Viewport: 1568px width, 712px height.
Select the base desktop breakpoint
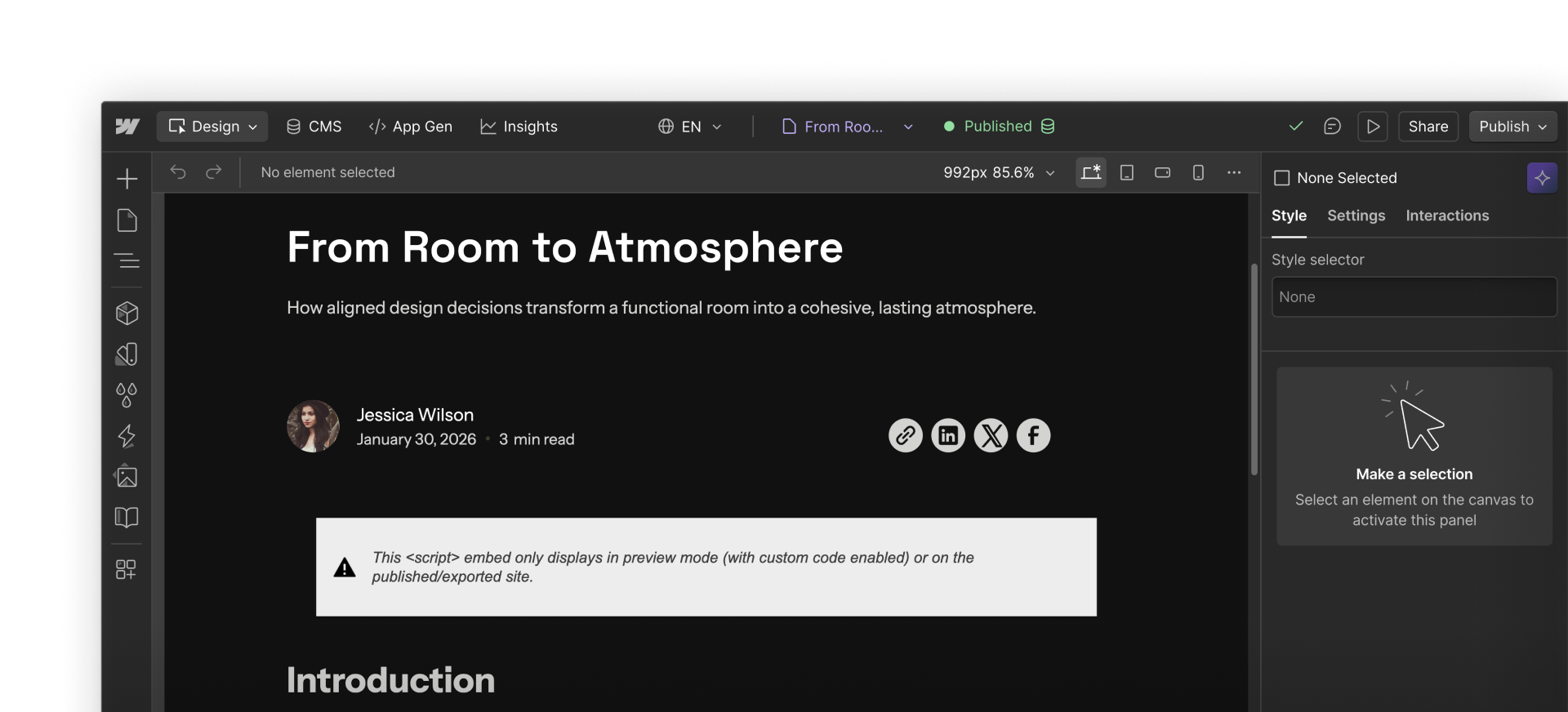pyautogui.click(x=1091, y=172)
